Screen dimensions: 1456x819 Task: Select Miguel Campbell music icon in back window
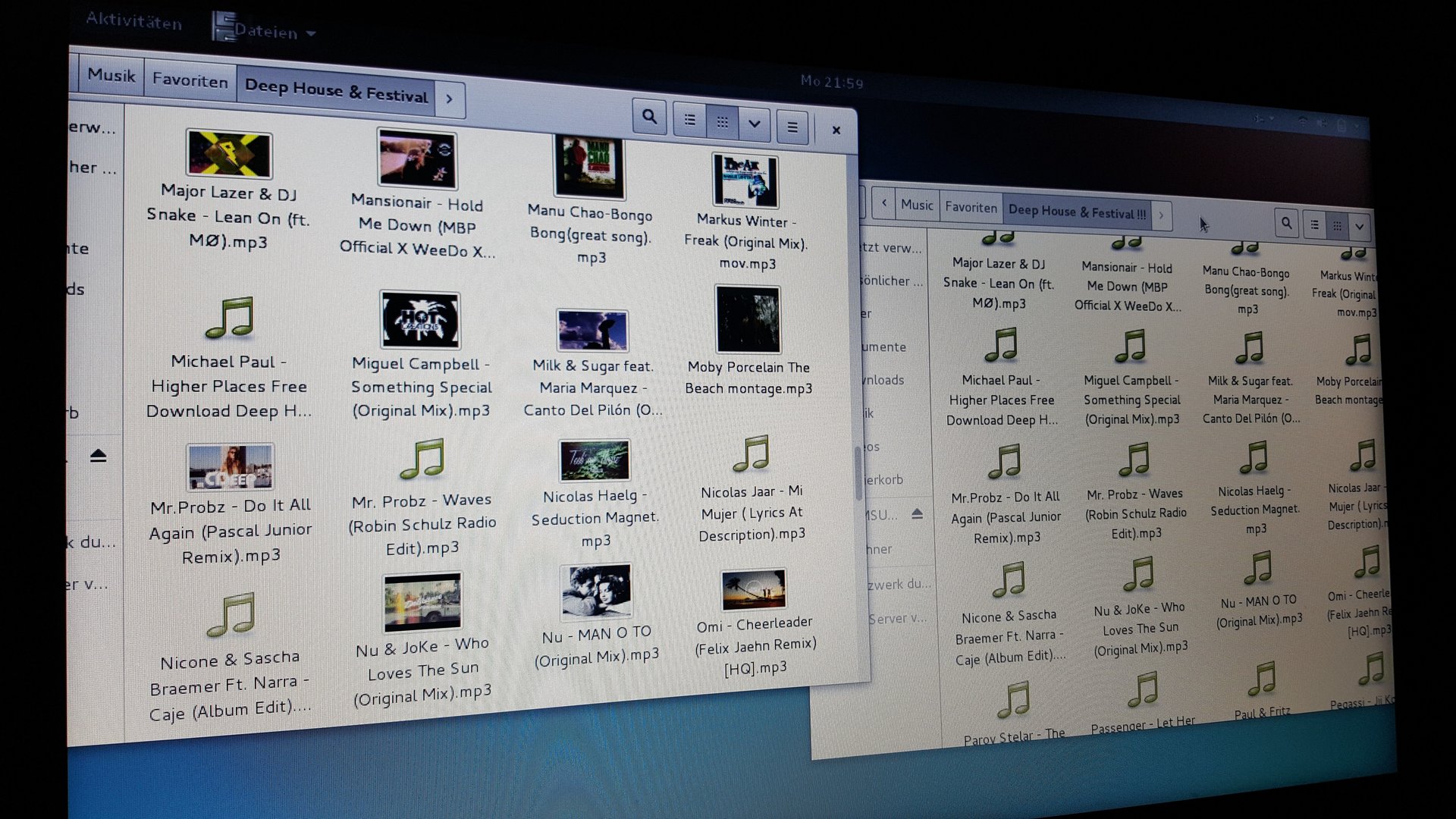pos(1131,346)
